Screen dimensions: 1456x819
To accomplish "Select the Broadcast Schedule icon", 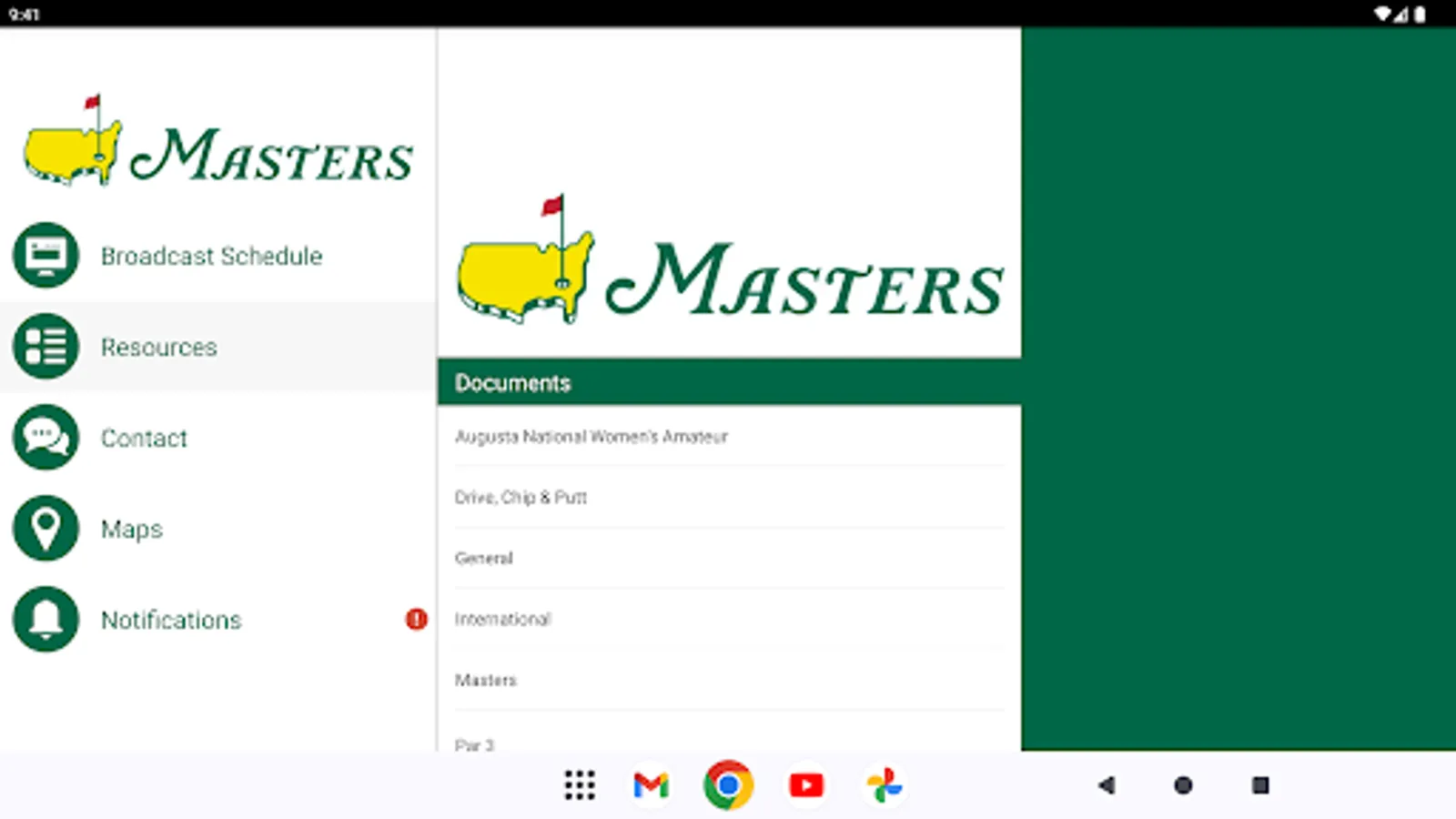I will click(x=45, y=256).
